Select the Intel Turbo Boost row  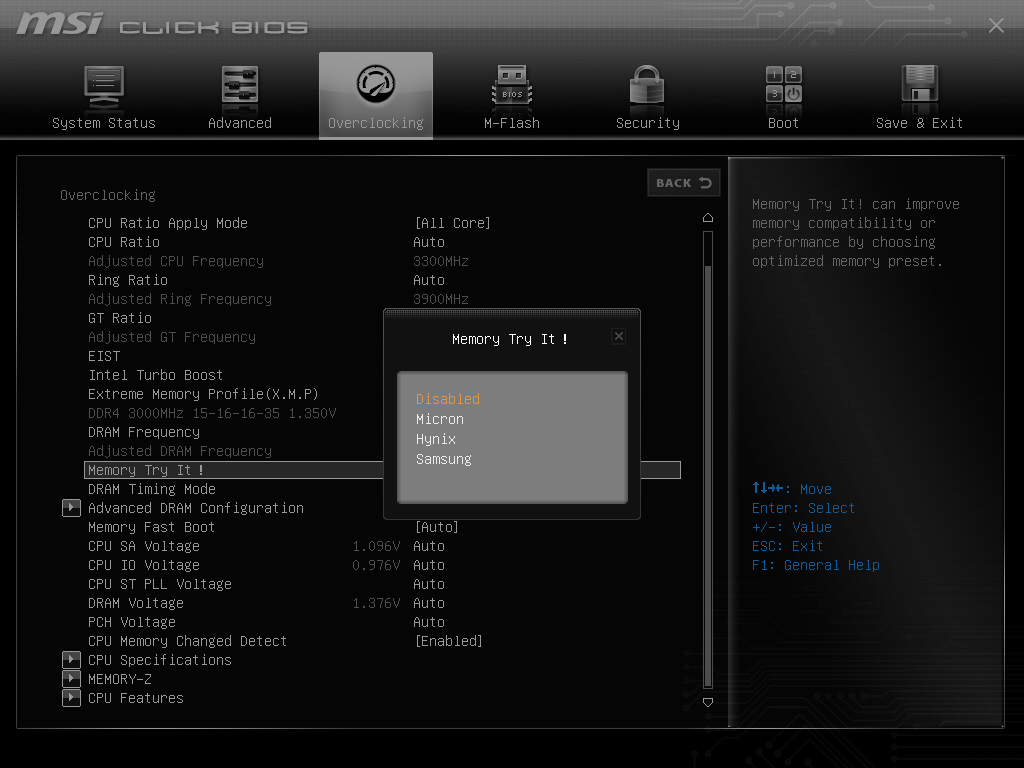click(155, 375)
